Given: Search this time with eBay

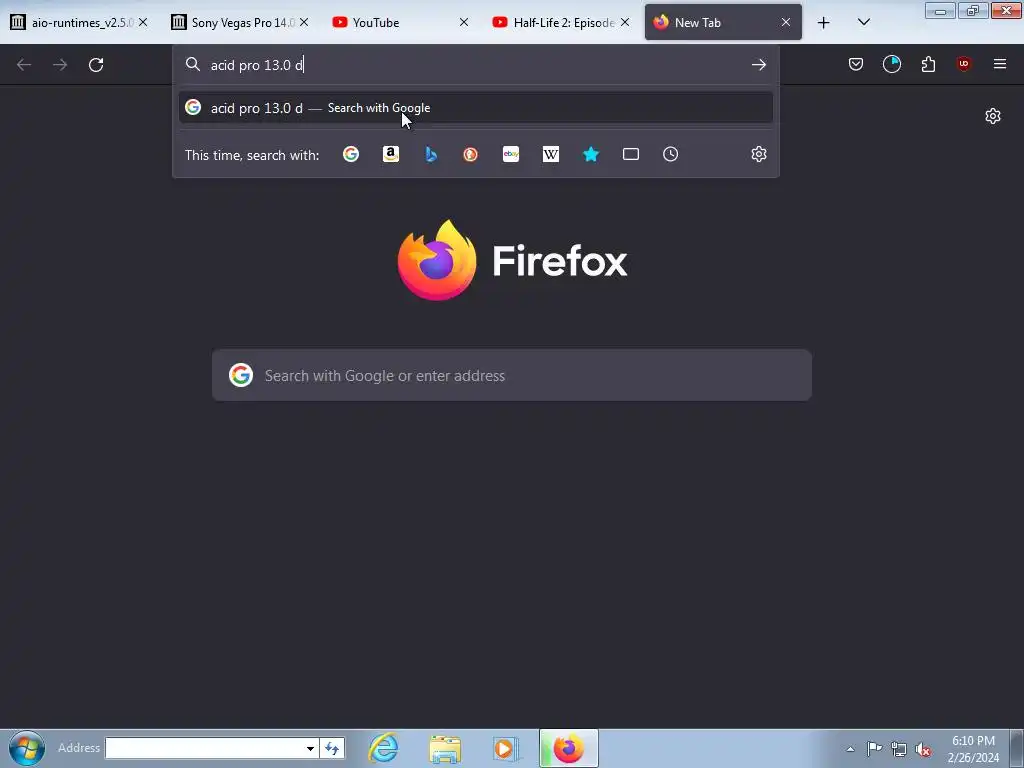Looking at the screenshot, I should tap(511, 154).
